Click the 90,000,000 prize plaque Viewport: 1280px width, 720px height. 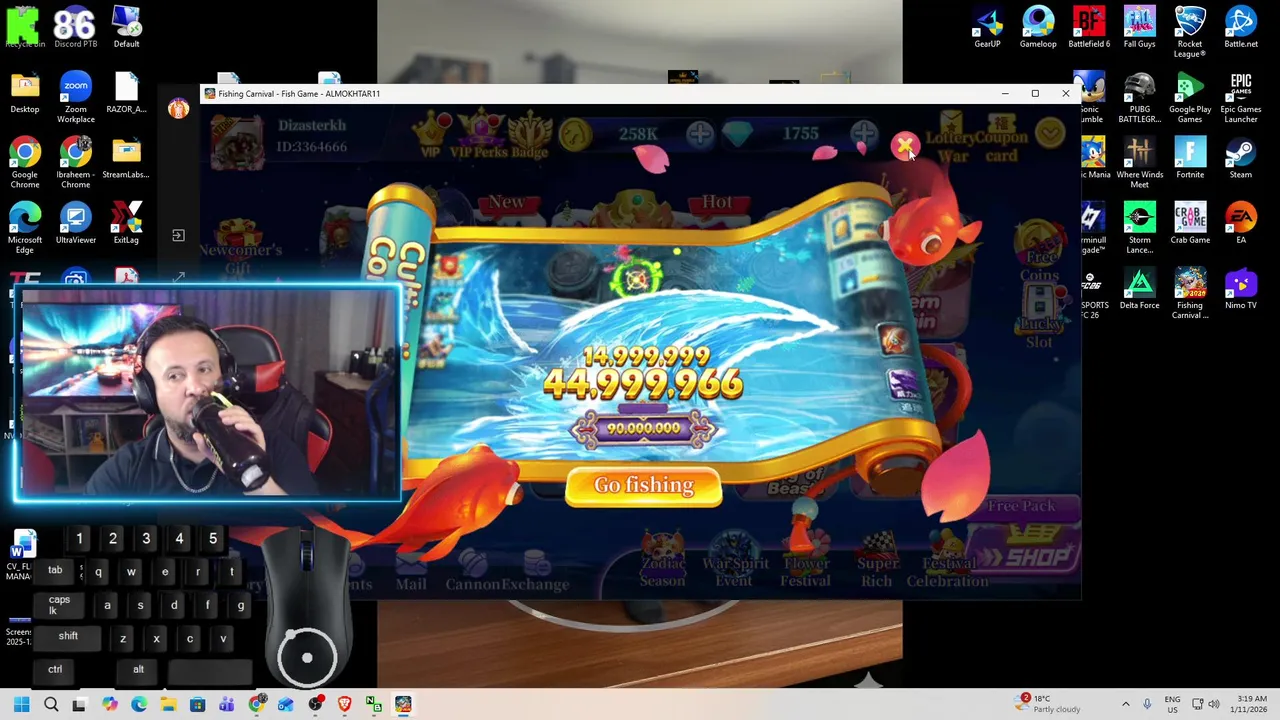pyautogui.click(x=643, y=429)
